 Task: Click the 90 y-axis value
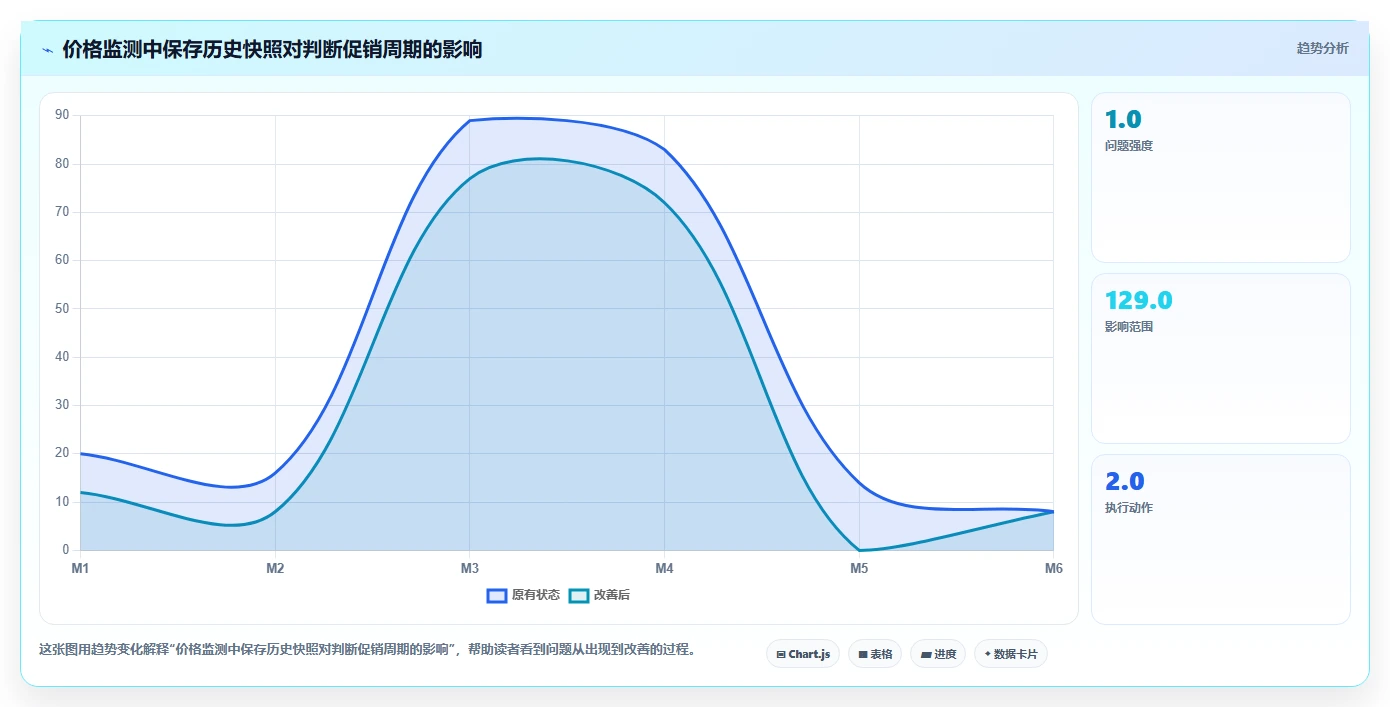[62, 116]
